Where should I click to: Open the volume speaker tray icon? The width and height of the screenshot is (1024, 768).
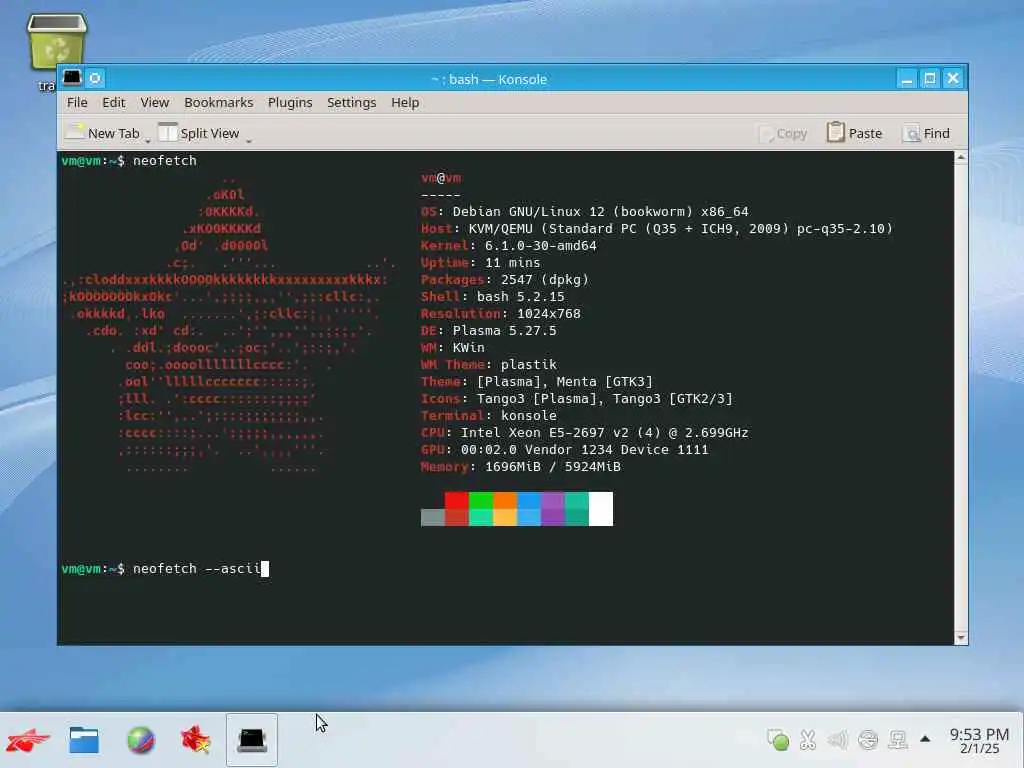coord(837,739)
